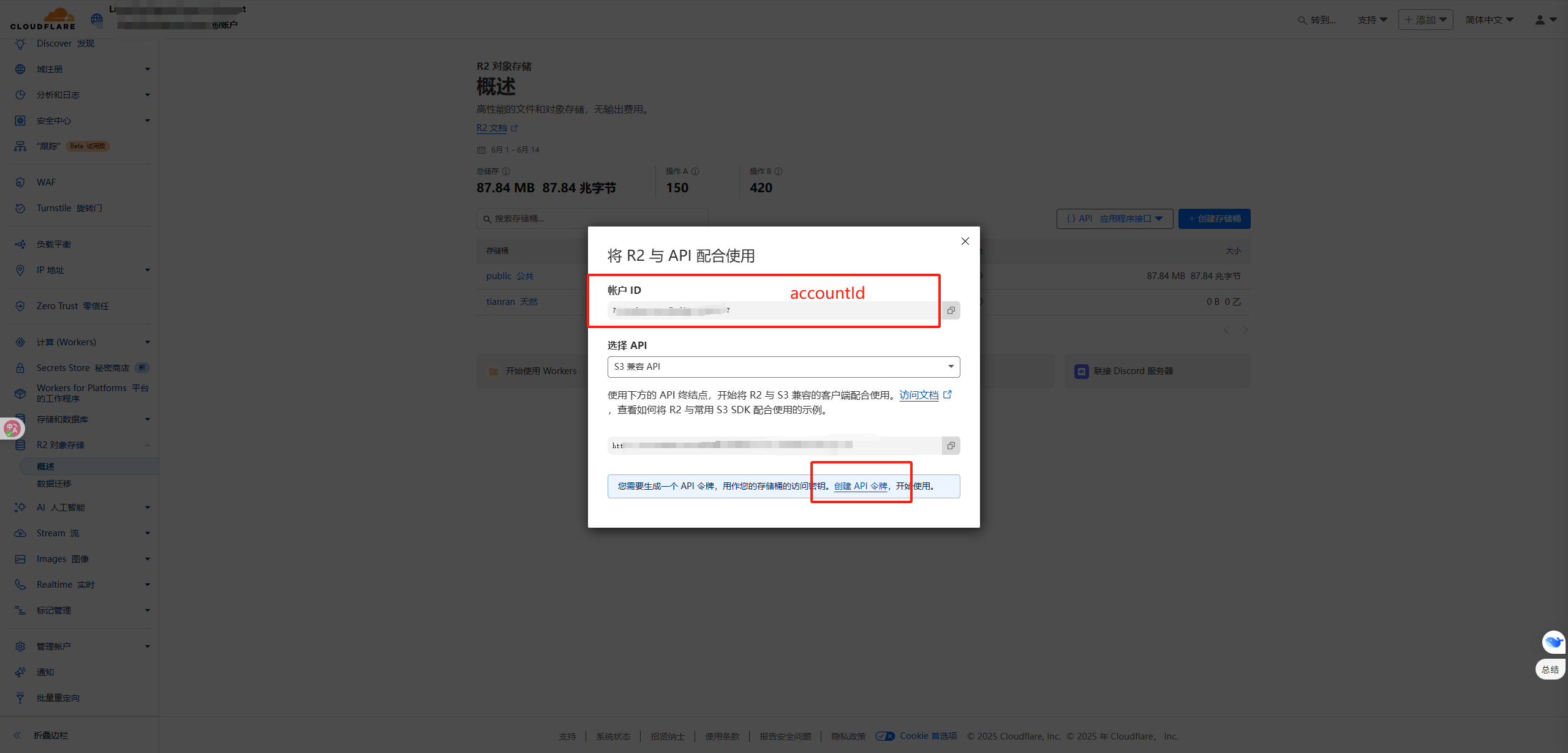Open the Discover menu item
Image resolution: width=1568 pixels, height=753 pixels.
coord(65,43)
